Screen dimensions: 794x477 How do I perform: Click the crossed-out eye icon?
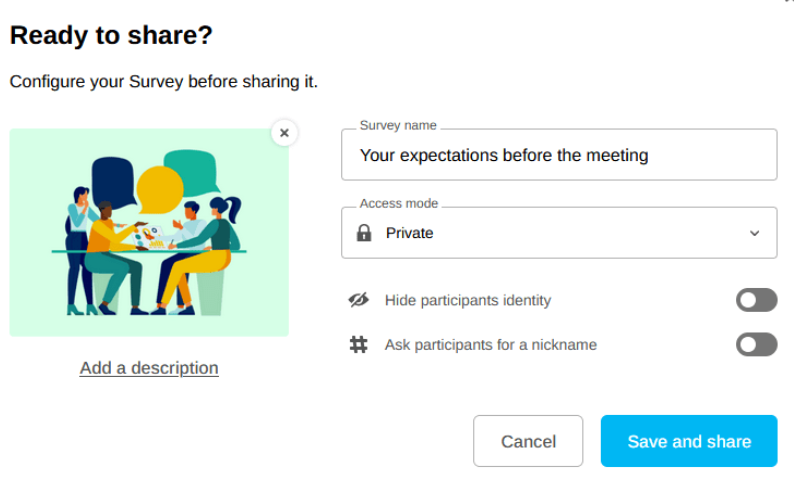358,300
